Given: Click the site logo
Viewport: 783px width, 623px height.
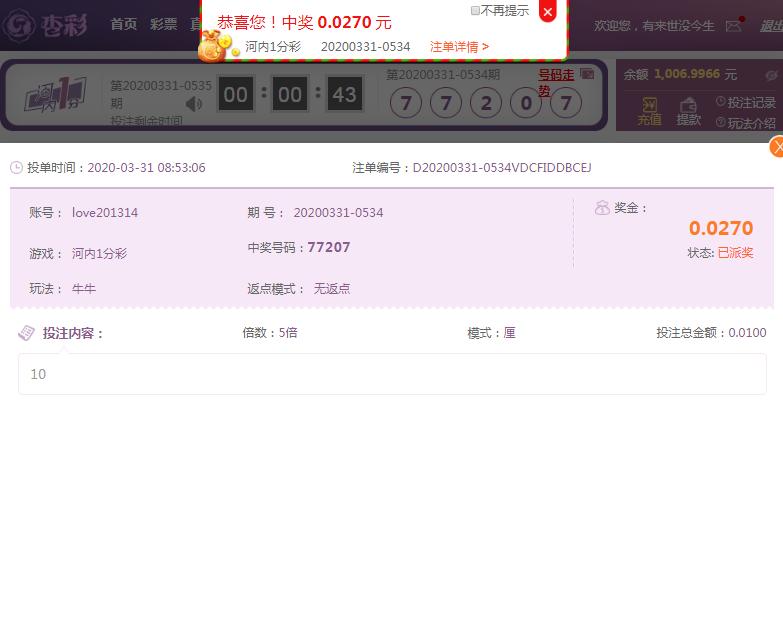Looking at the screenshot, I should (x=46, y=25).
